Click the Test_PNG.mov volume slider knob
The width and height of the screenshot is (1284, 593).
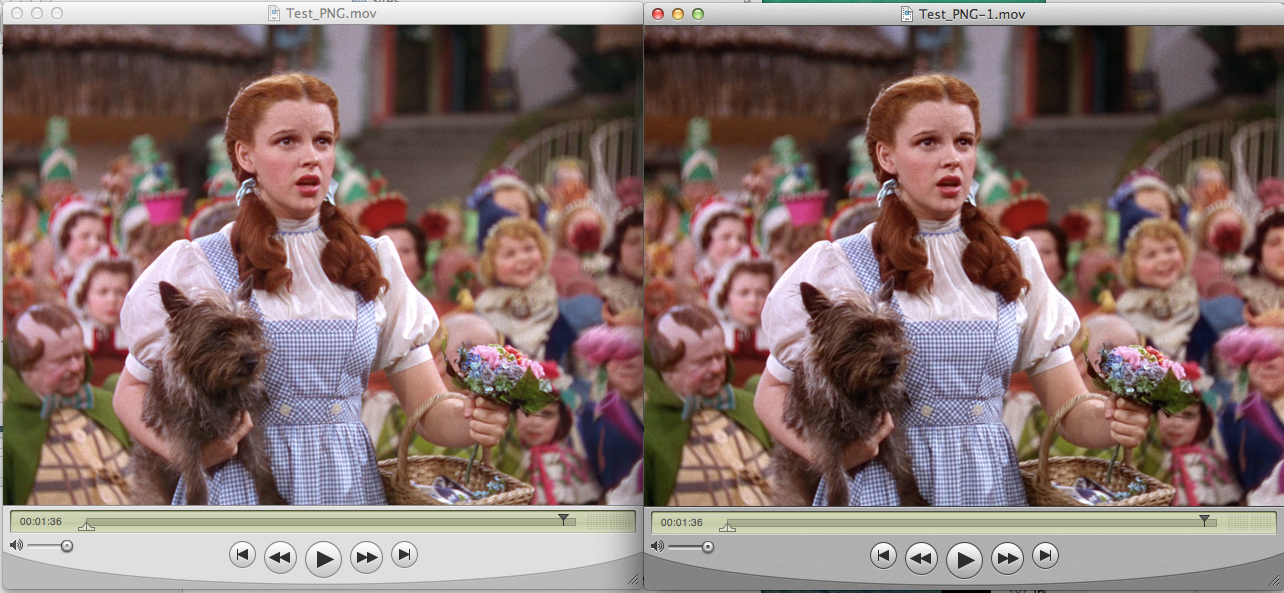tap(67, 546)
